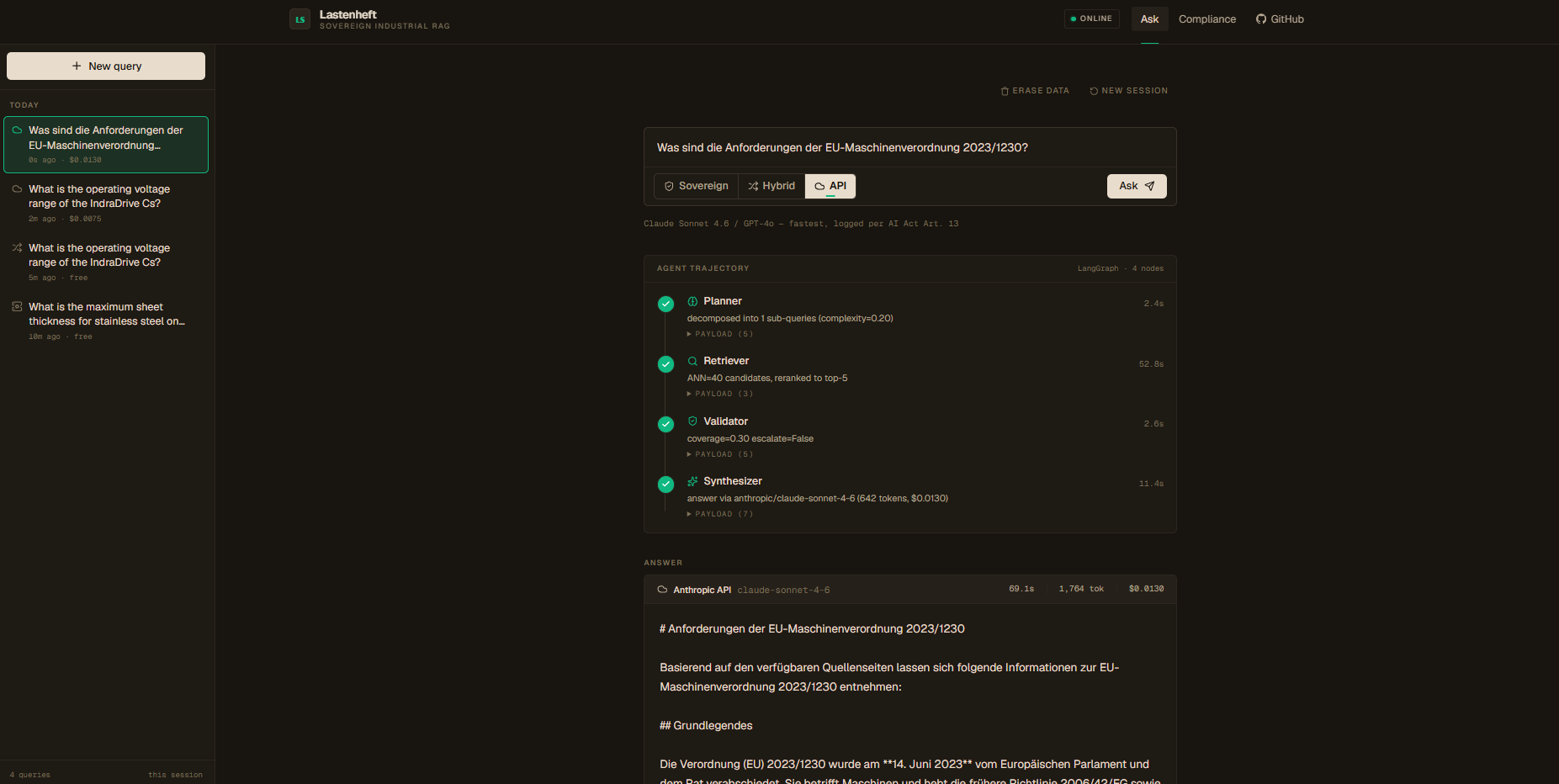Click the 'LangGraph · 4 nodes' label
This screenshot has width=1559, height=784.
tap(1121, 268)
